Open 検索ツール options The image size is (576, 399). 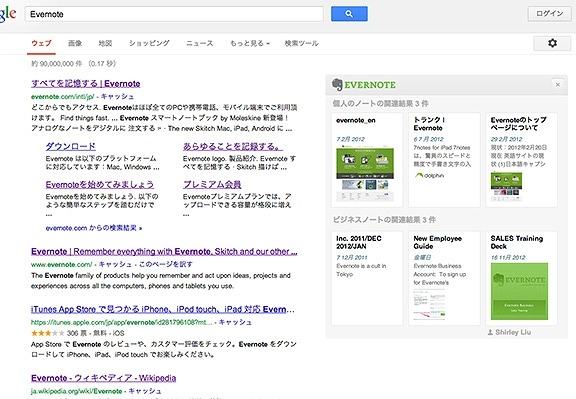tap(301, 43)
